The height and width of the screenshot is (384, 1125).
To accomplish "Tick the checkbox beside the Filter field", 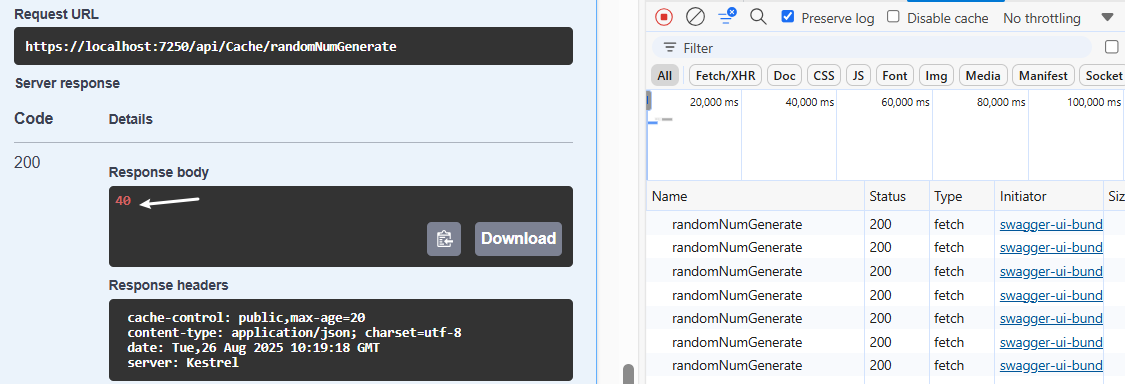I will tap(1111, 47).
